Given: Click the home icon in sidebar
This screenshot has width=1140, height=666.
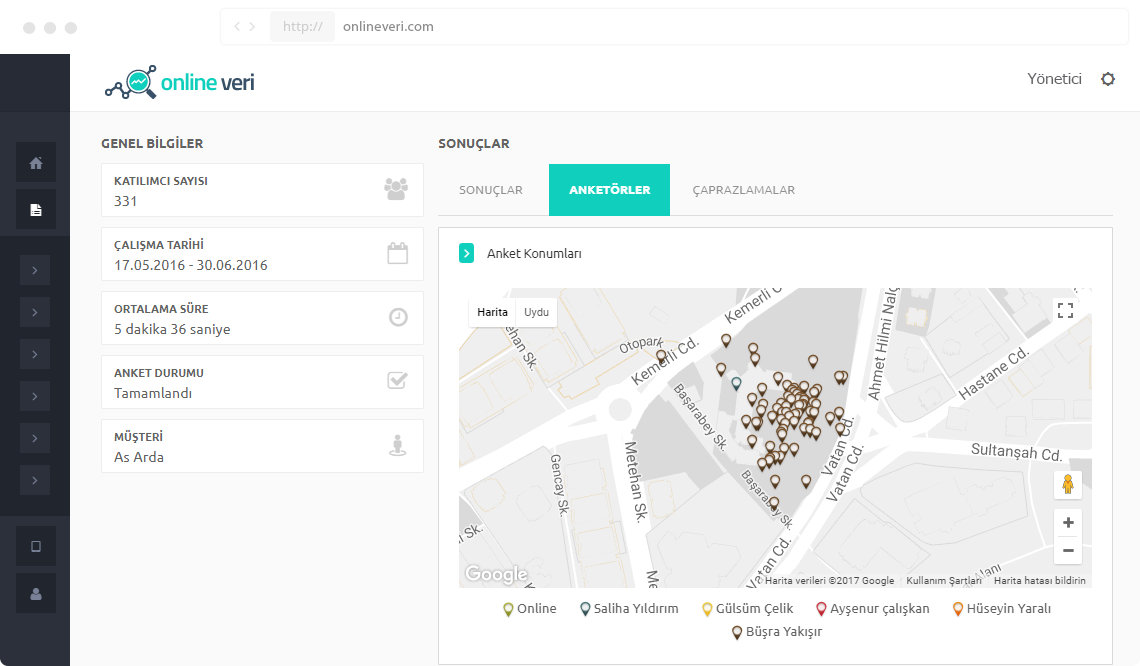Looking at the screenshot, I should [x=36, y=162].
